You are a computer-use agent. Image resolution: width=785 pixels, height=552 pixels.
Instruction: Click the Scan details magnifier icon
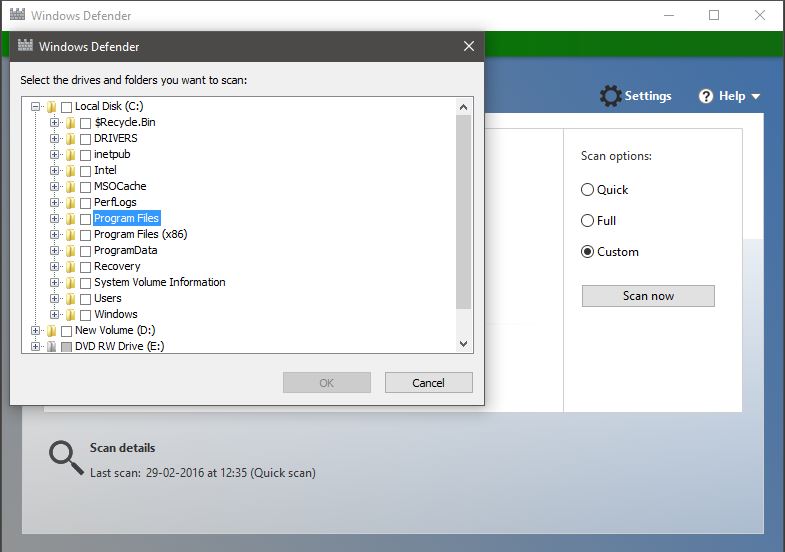click(66, 457)
